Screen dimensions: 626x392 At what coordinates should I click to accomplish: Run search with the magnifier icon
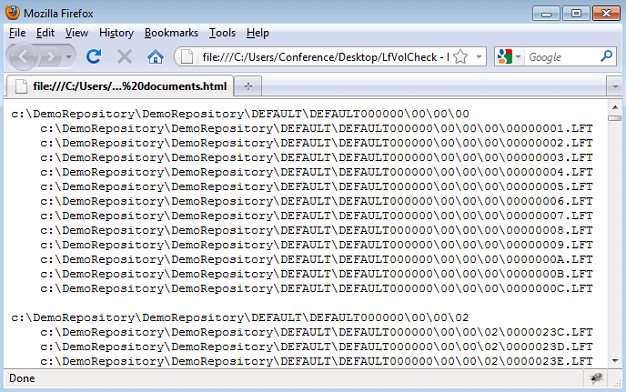[606, 57]
